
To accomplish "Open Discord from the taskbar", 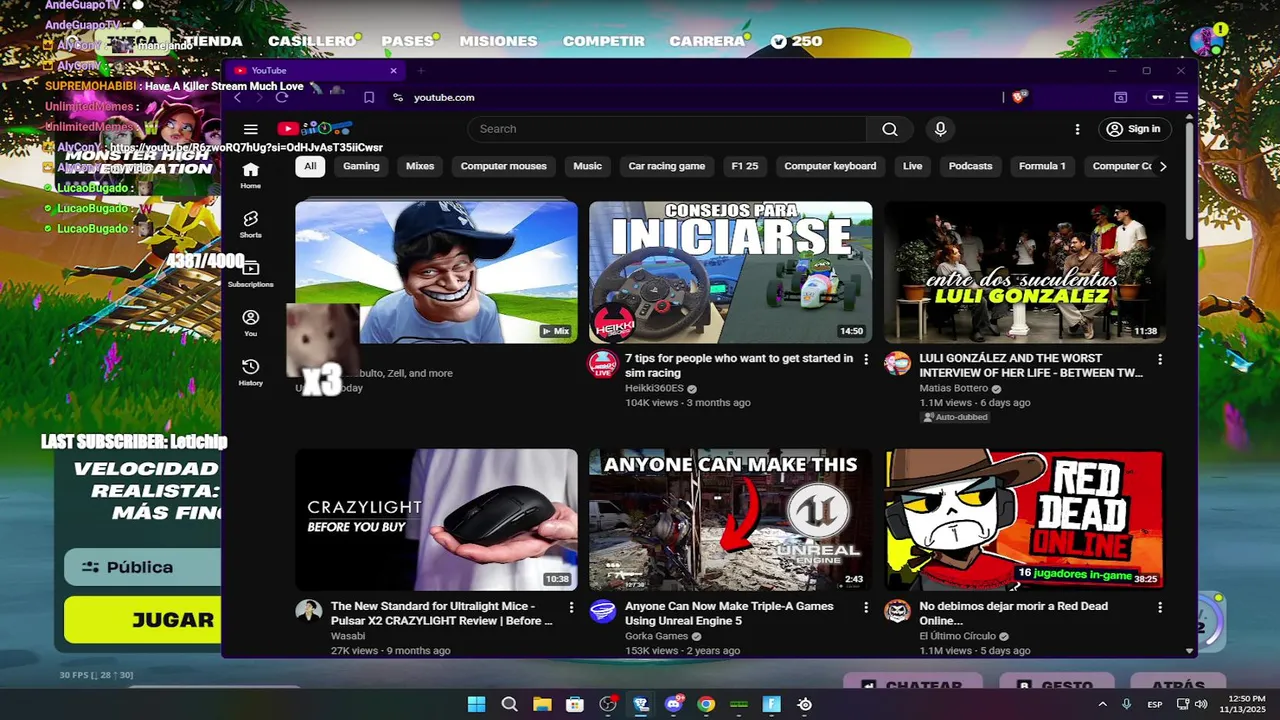I will tap(674, 704).
